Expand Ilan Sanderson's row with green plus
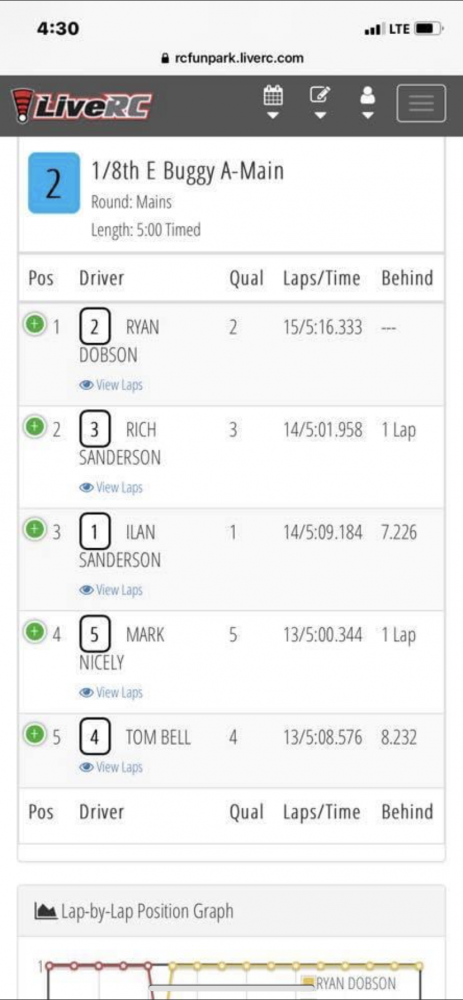463x1000 pixels. coord(35,529)
